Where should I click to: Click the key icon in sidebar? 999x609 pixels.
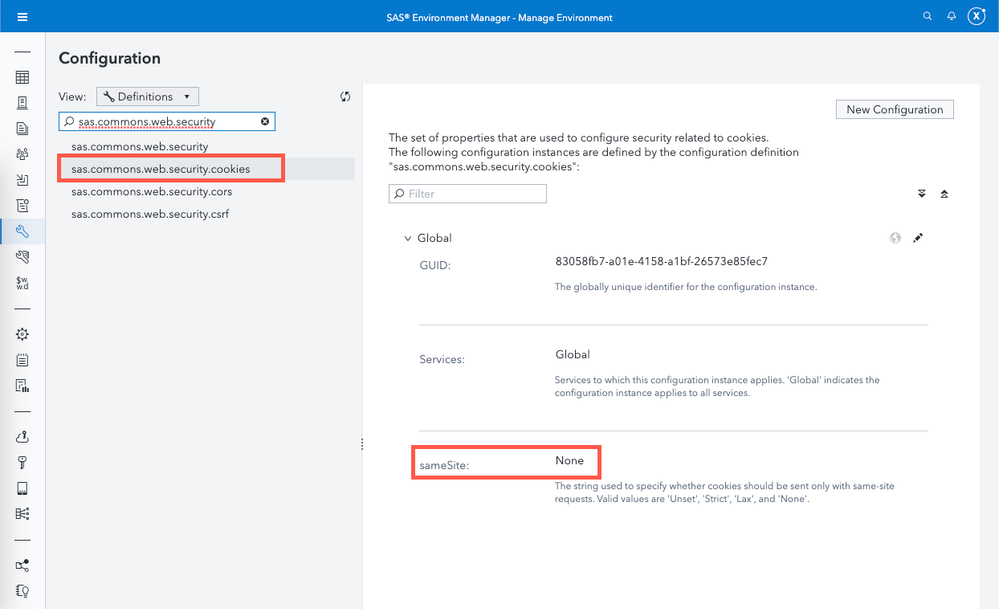point(22,462)
